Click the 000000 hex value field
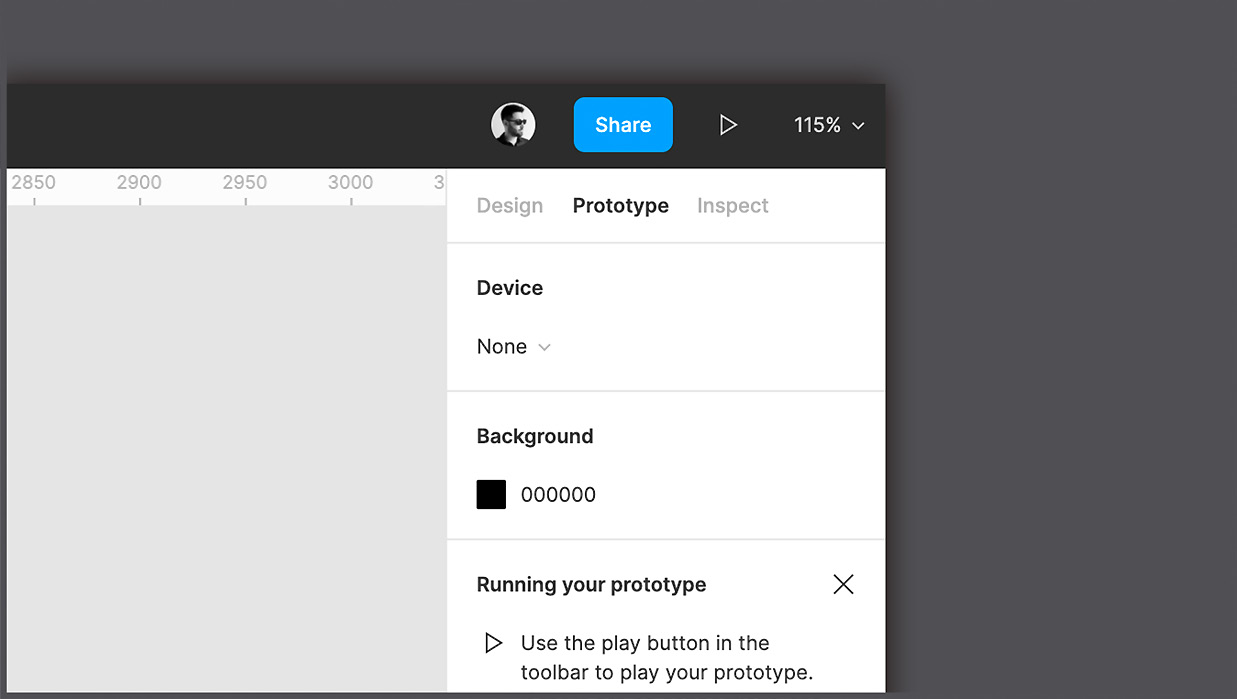 point(557,494)
